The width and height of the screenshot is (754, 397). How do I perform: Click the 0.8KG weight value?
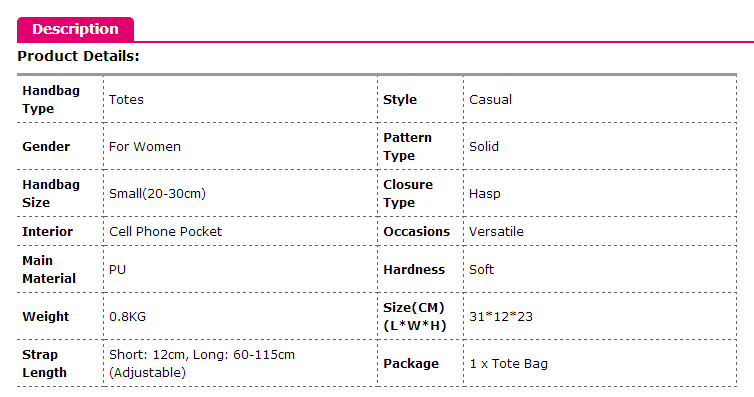pos(127,317)
